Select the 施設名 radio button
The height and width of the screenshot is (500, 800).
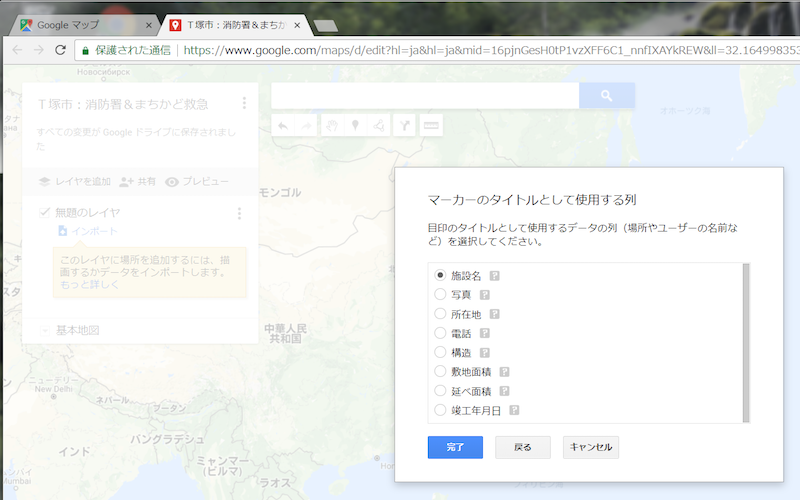coord(440,275)
